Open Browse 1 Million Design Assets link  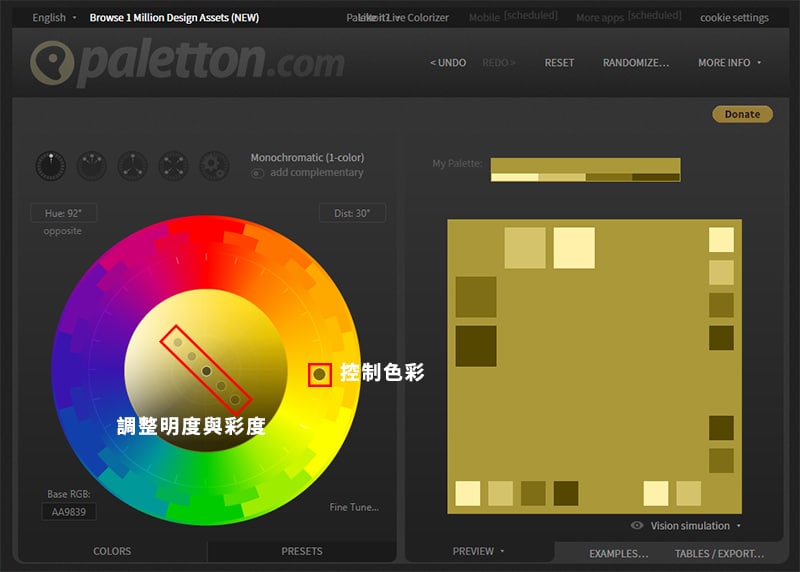coord(174,18)
